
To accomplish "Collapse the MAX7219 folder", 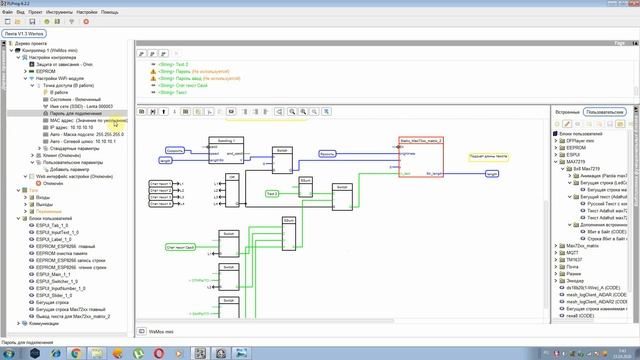I will (x=556, y=162).
